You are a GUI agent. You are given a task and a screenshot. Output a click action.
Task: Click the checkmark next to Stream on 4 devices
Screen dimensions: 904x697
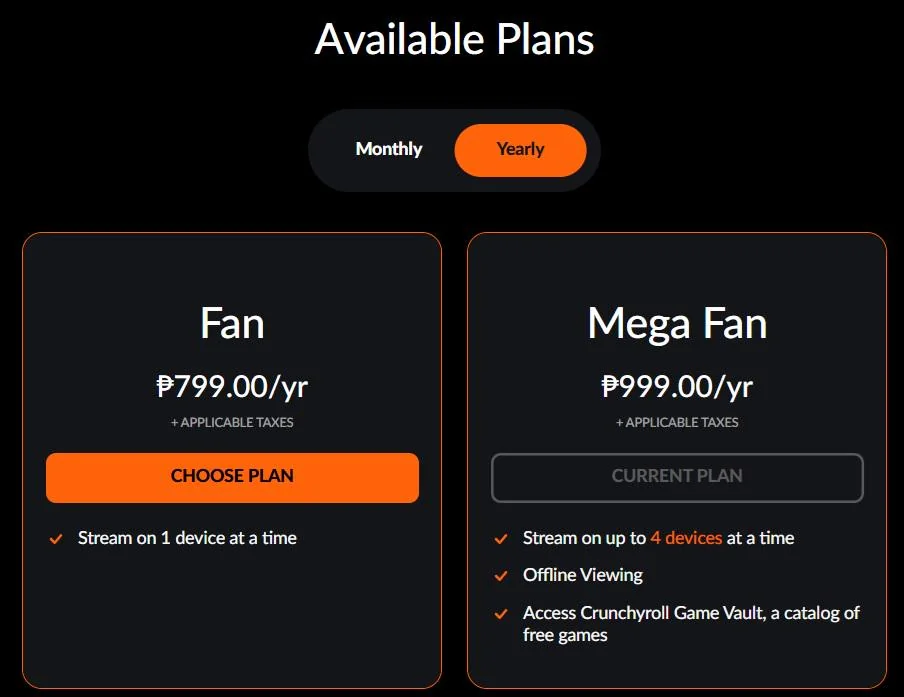click(501, 538)
